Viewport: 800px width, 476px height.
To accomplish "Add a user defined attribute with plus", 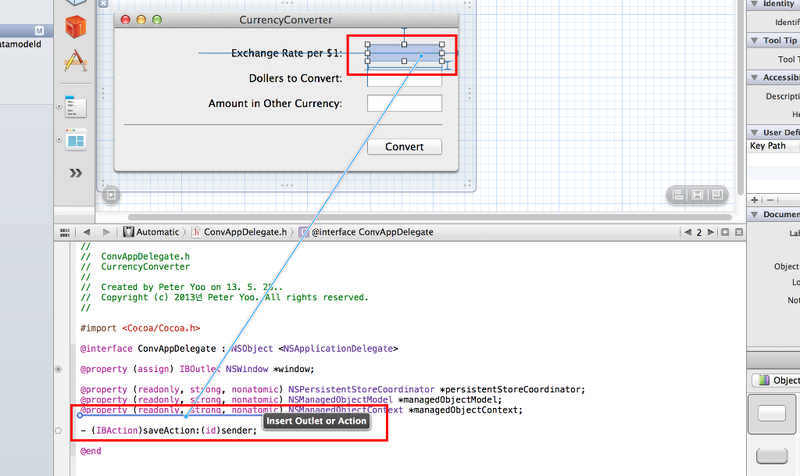I will pyautogui.click(x=754, y=200).
